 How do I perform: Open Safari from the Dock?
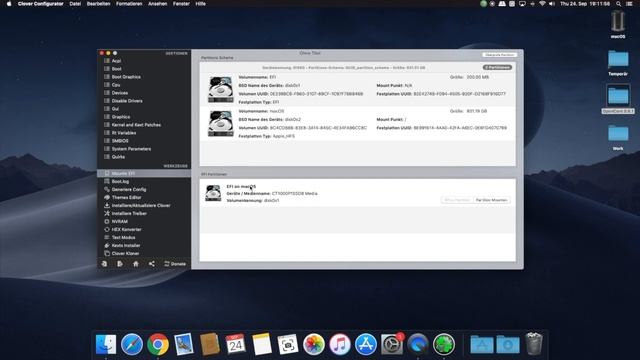[x=131, y=344]
